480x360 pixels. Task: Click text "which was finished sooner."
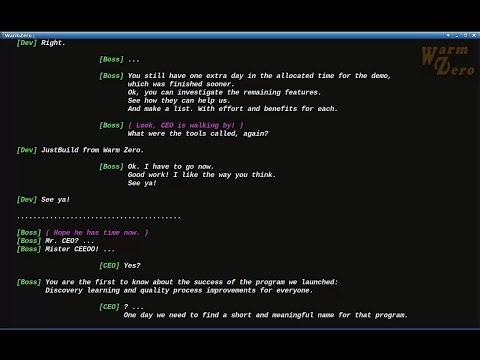click(180, 84)
